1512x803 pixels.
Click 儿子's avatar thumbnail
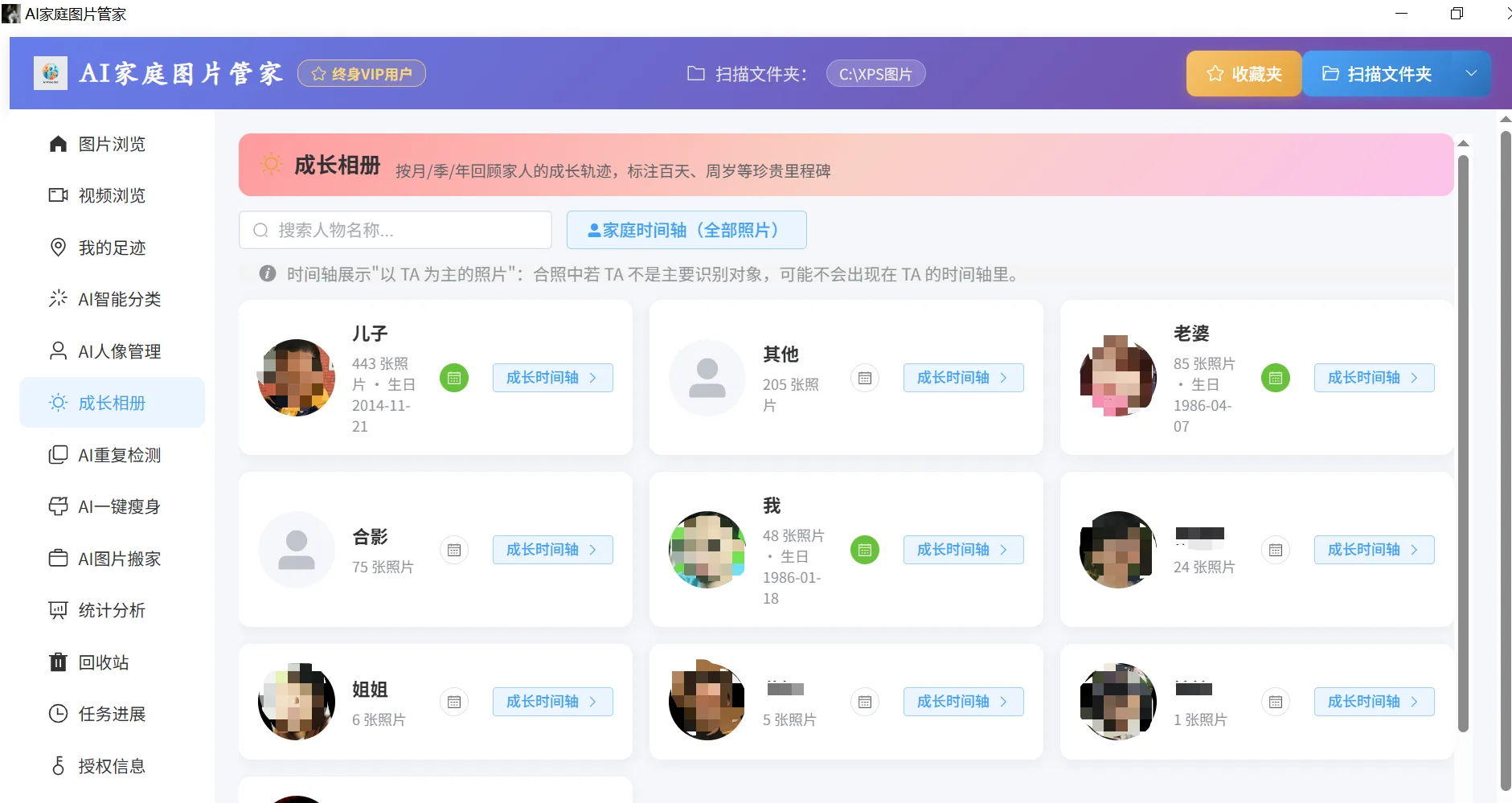(297, 378)
